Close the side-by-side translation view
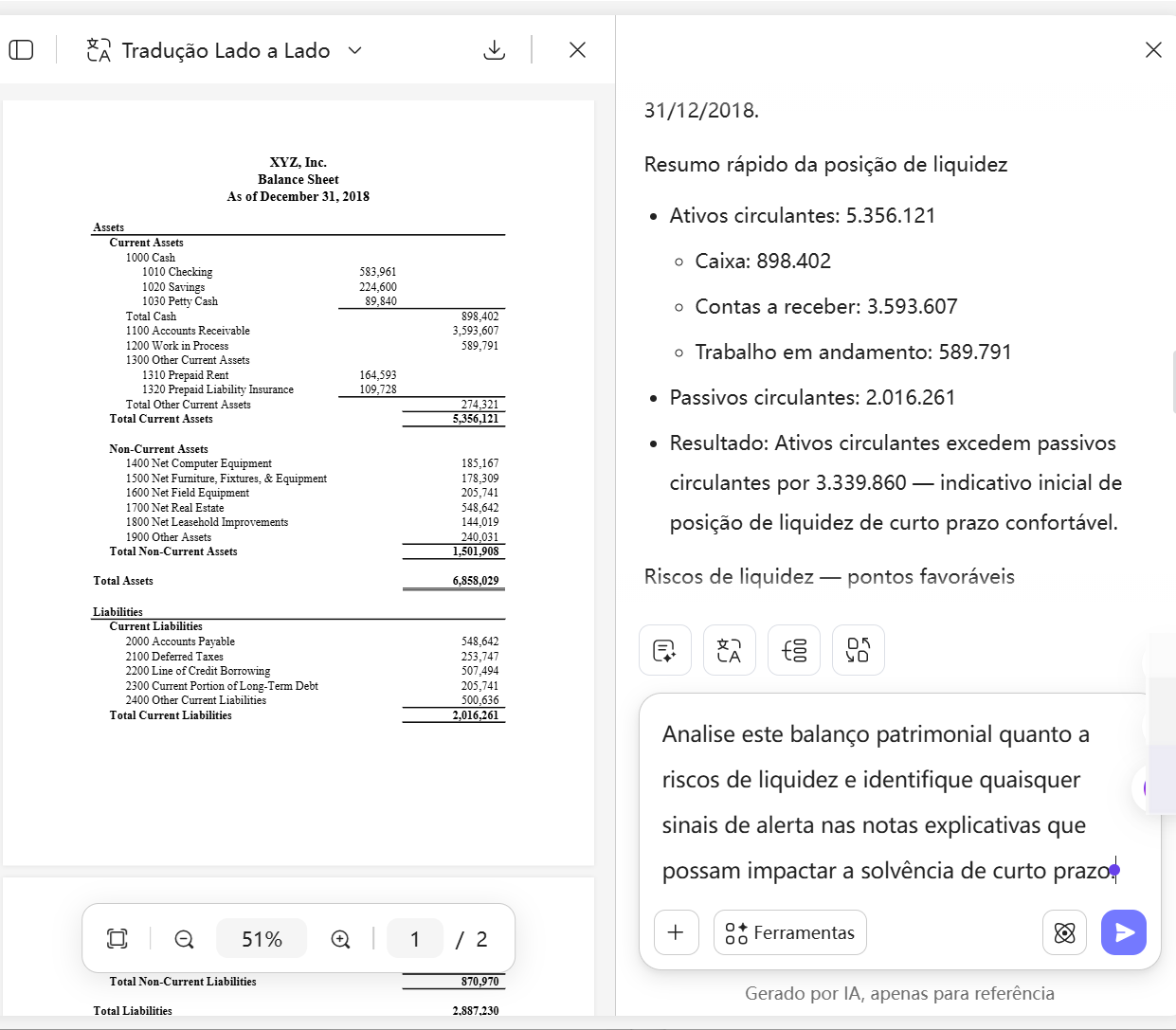 tap(577, 50)
